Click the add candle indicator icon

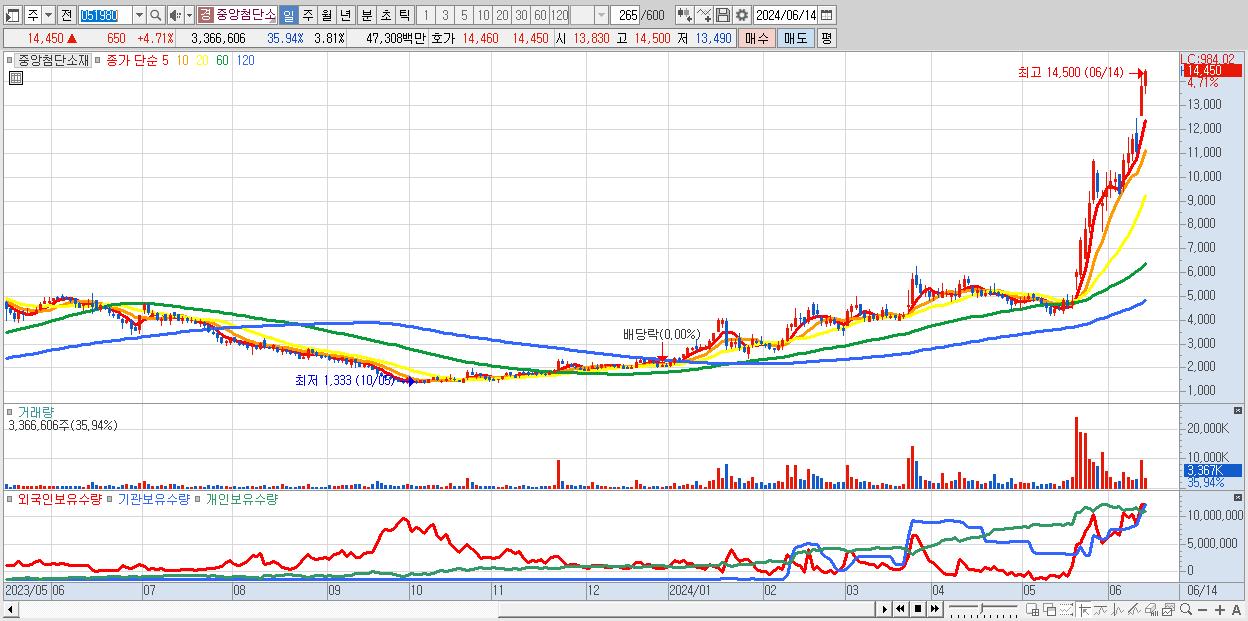coord(684,15)
